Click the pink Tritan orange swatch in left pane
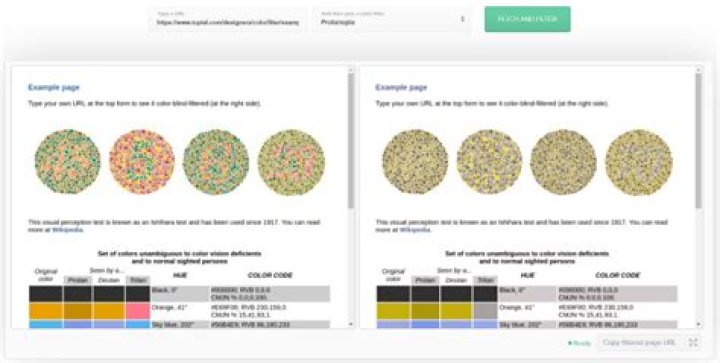Screen dimensions: 720x363 (138, 311)
